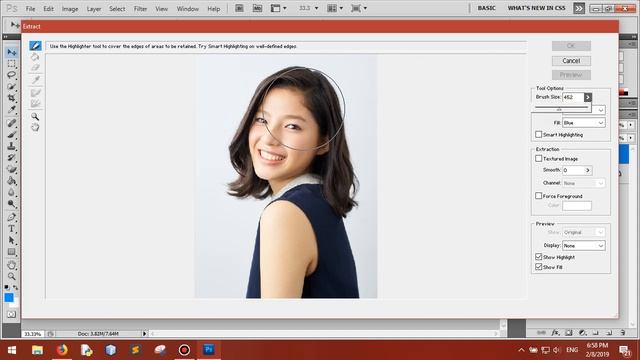Open notification center in system tray
Viewport: 640px width, 360px height.
coord(624,350)
